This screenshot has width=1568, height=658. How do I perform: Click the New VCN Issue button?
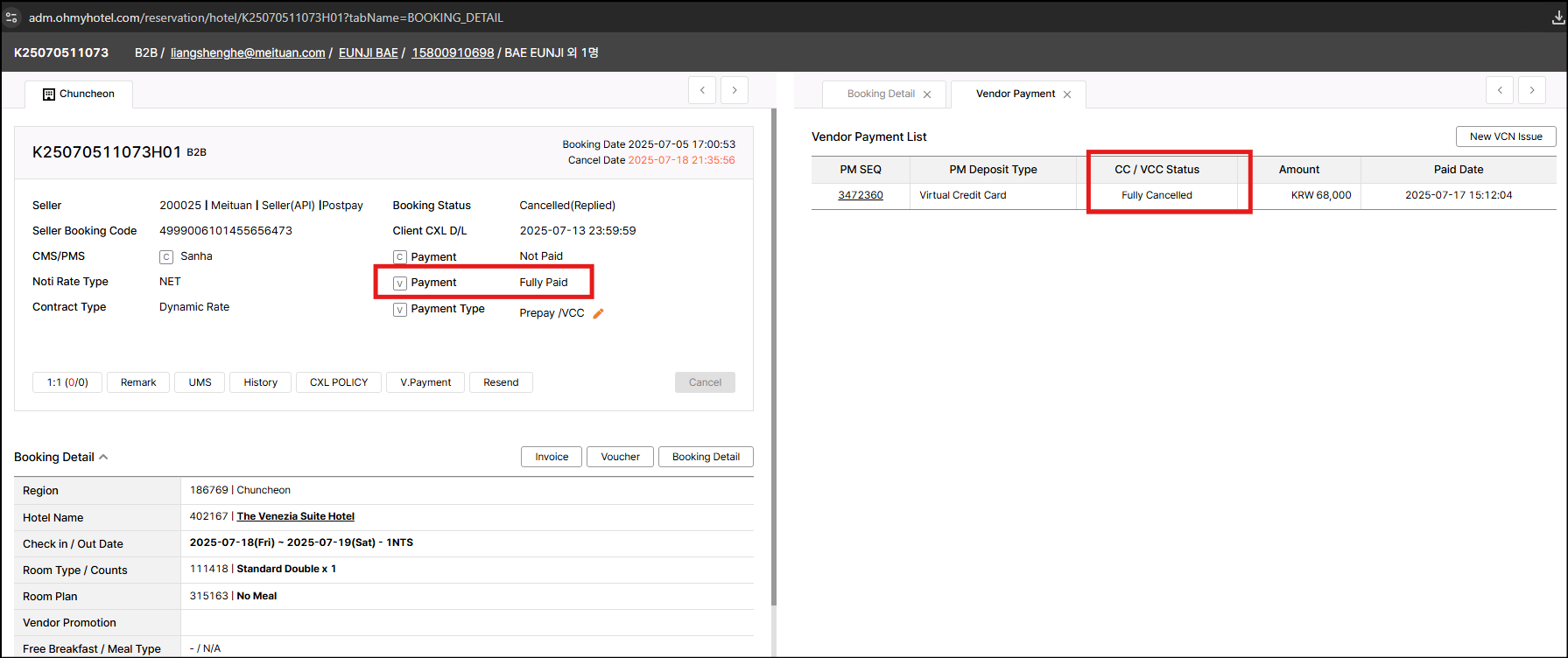tap(1505, 136)
